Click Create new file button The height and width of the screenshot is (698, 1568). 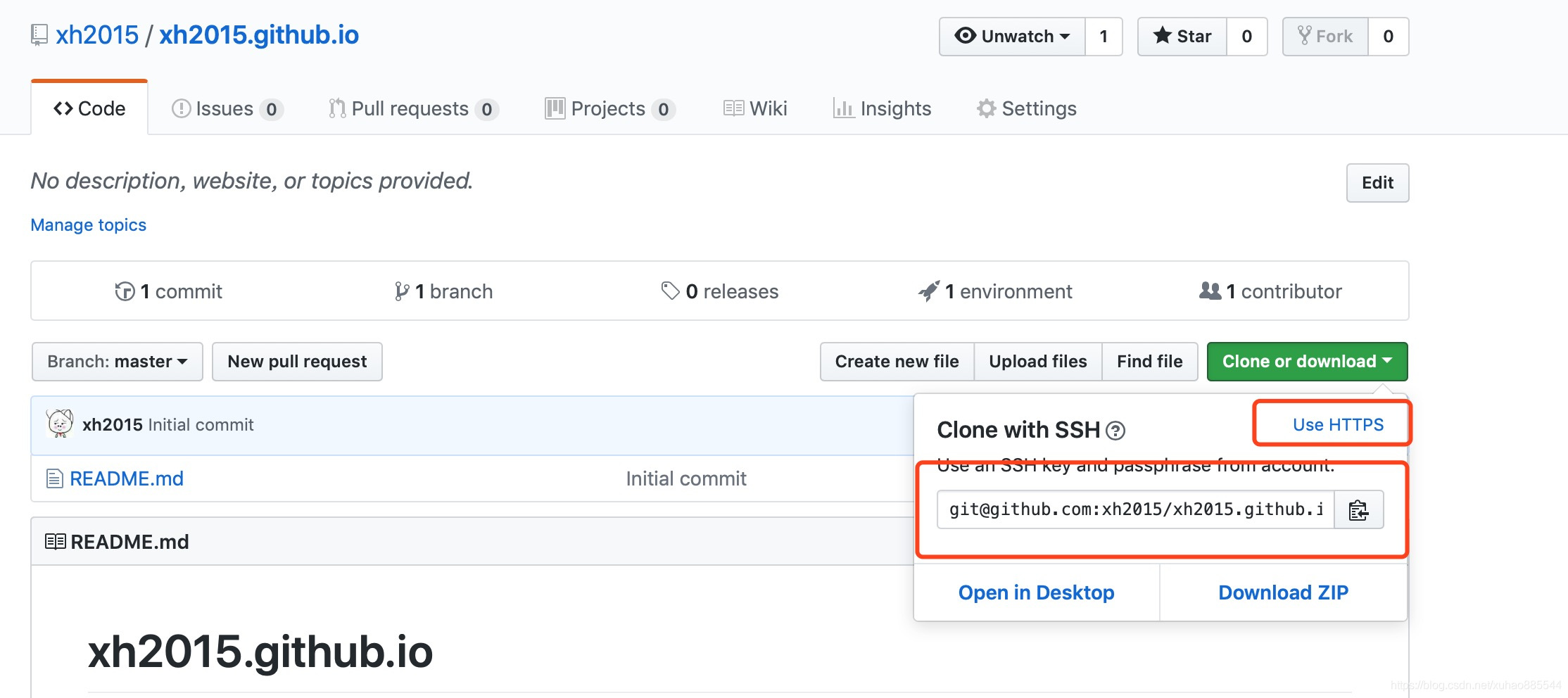coord(897,362)
